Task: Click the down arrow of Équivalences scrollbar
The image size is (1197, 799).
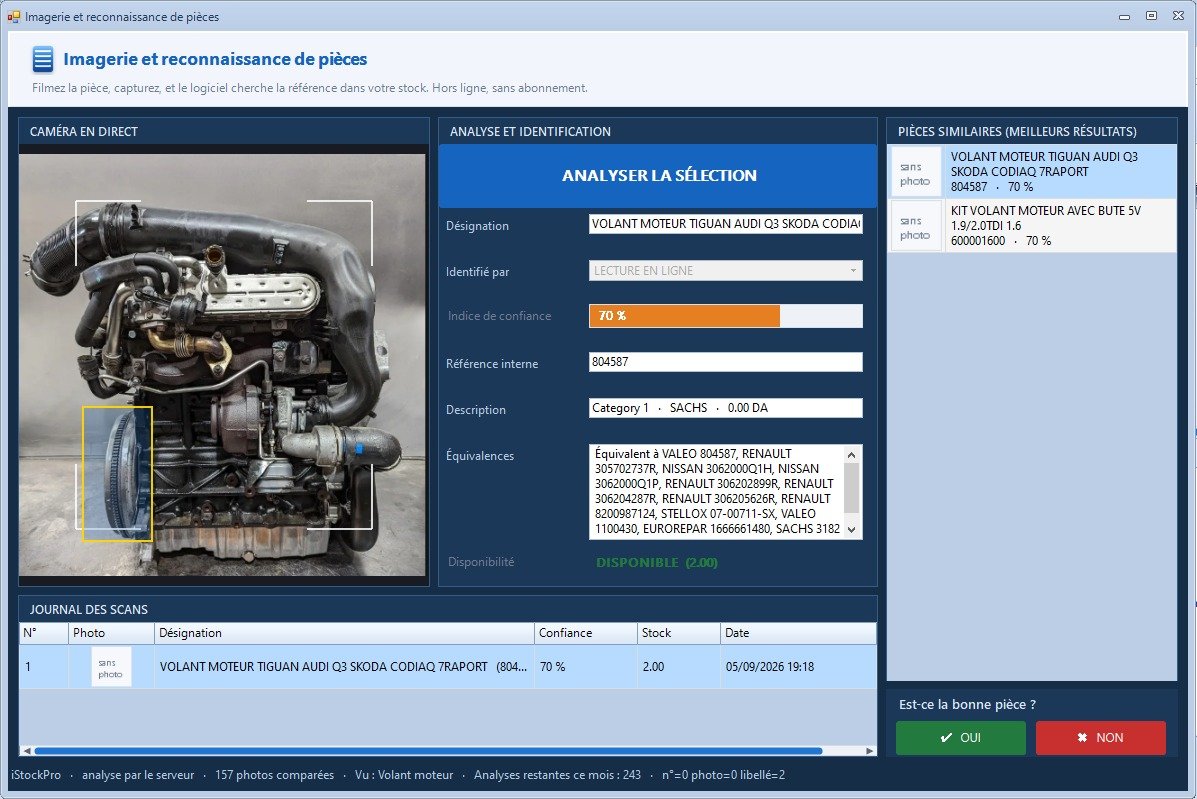Action: (x=852, y=530)
